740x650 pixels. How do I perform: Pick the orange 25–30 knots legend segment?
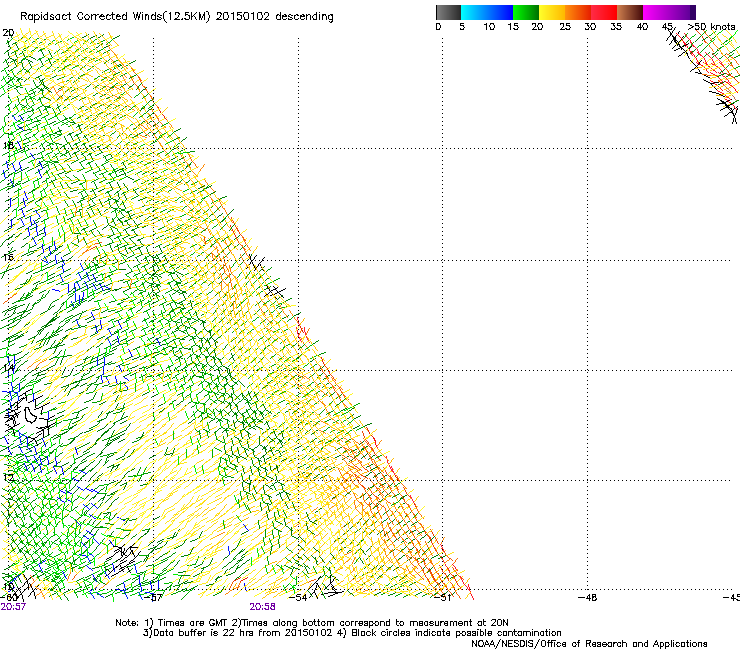[578, 12]
